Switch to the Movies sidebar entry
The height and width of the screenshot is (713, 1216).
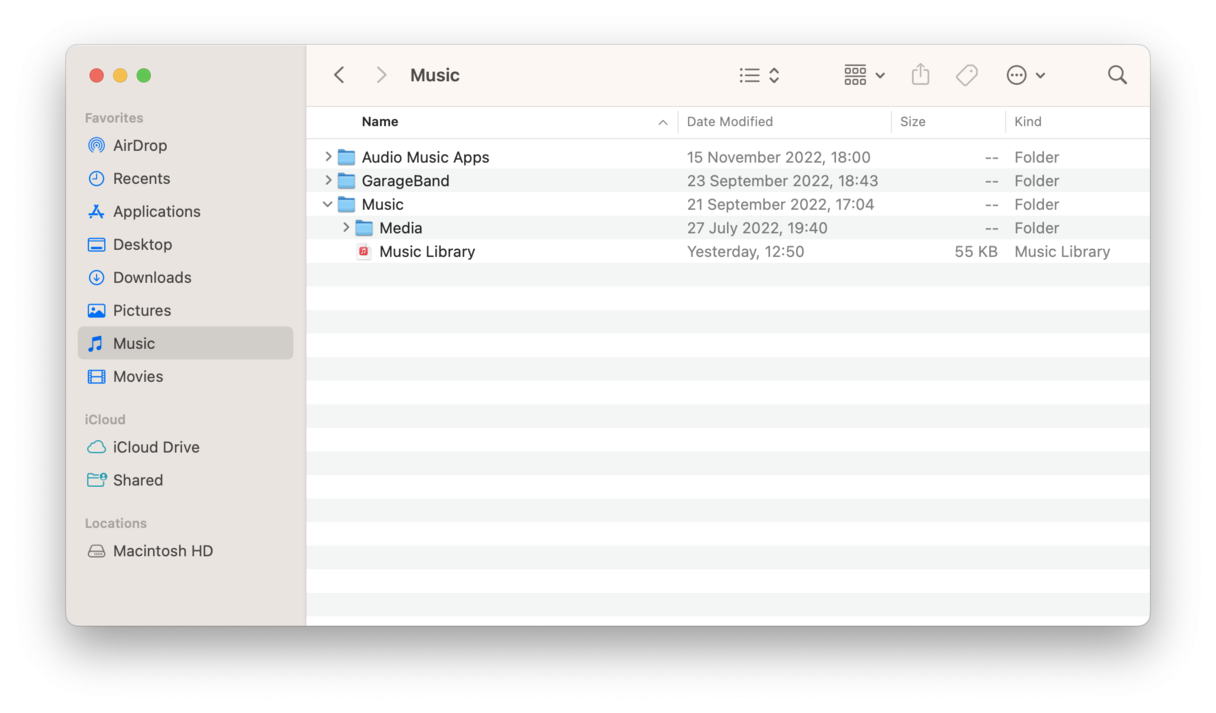(139, 376)
